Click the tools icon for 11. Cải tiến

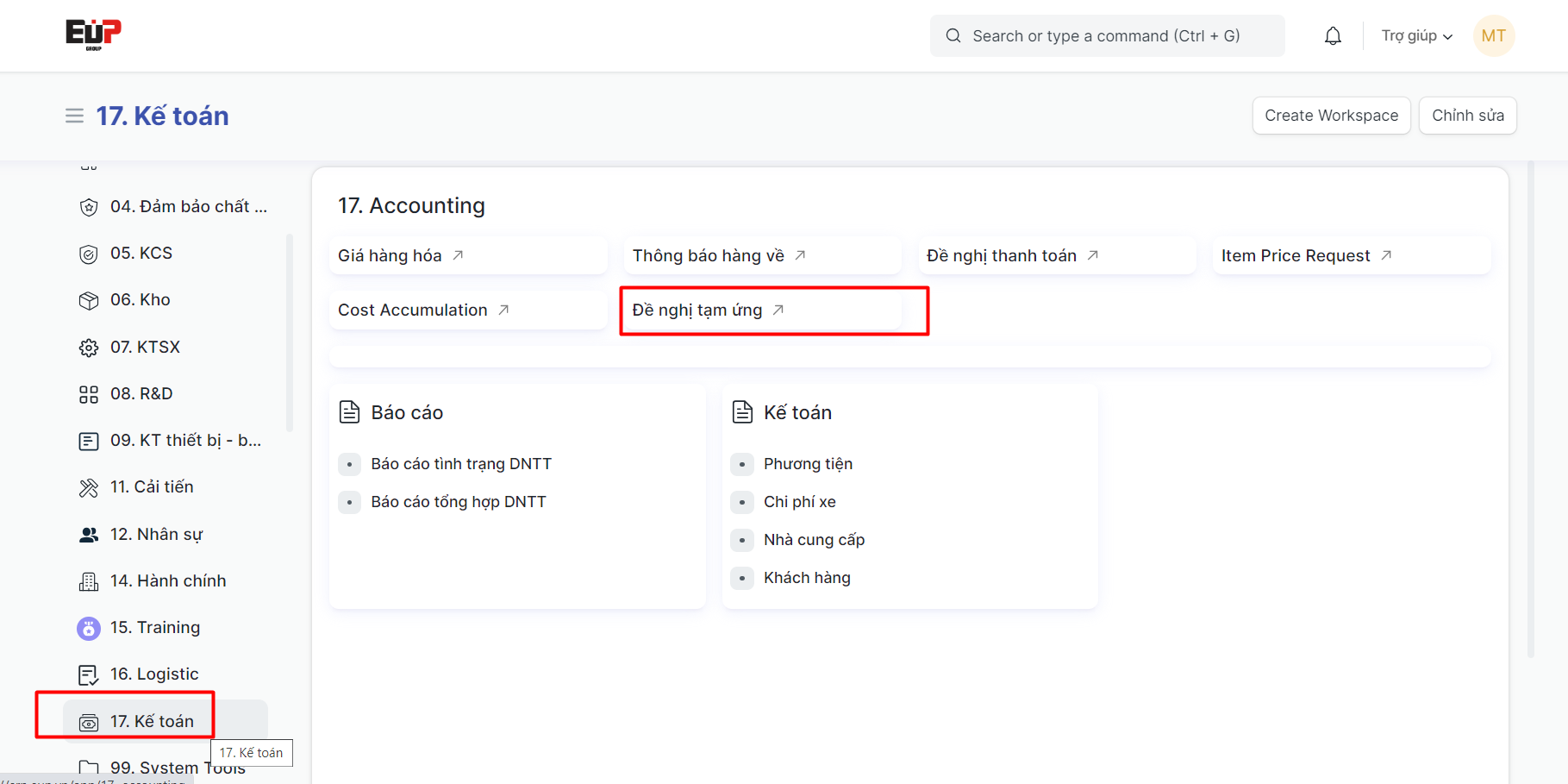coord(89,488)
